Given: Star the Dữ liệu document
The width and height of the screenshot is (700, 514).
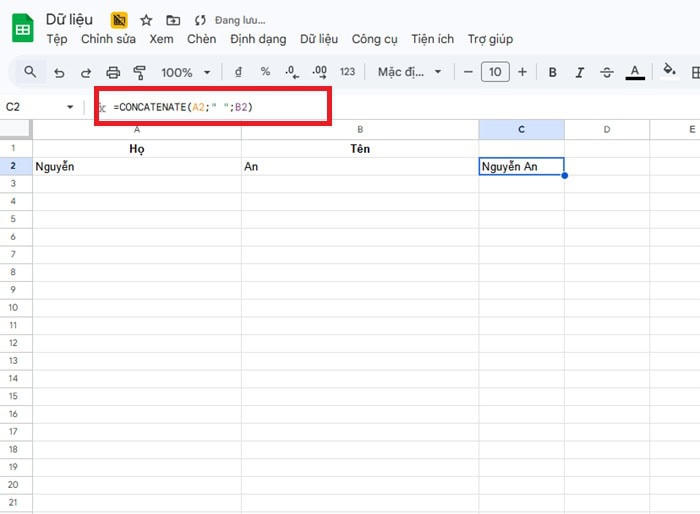Looking at the screenshot, I should click(x=146, y=20).
